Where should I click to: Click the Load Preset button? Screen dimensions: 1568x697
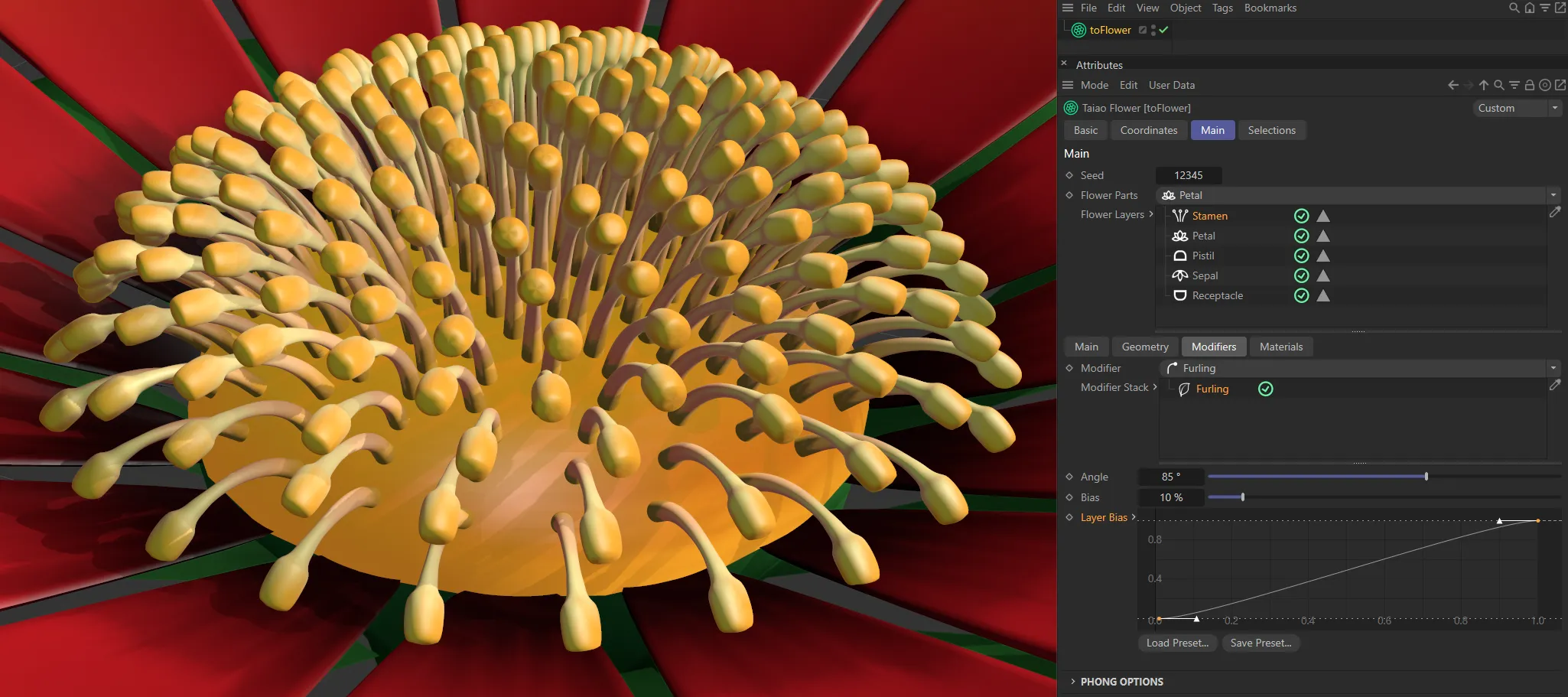tap(1177, 643)
